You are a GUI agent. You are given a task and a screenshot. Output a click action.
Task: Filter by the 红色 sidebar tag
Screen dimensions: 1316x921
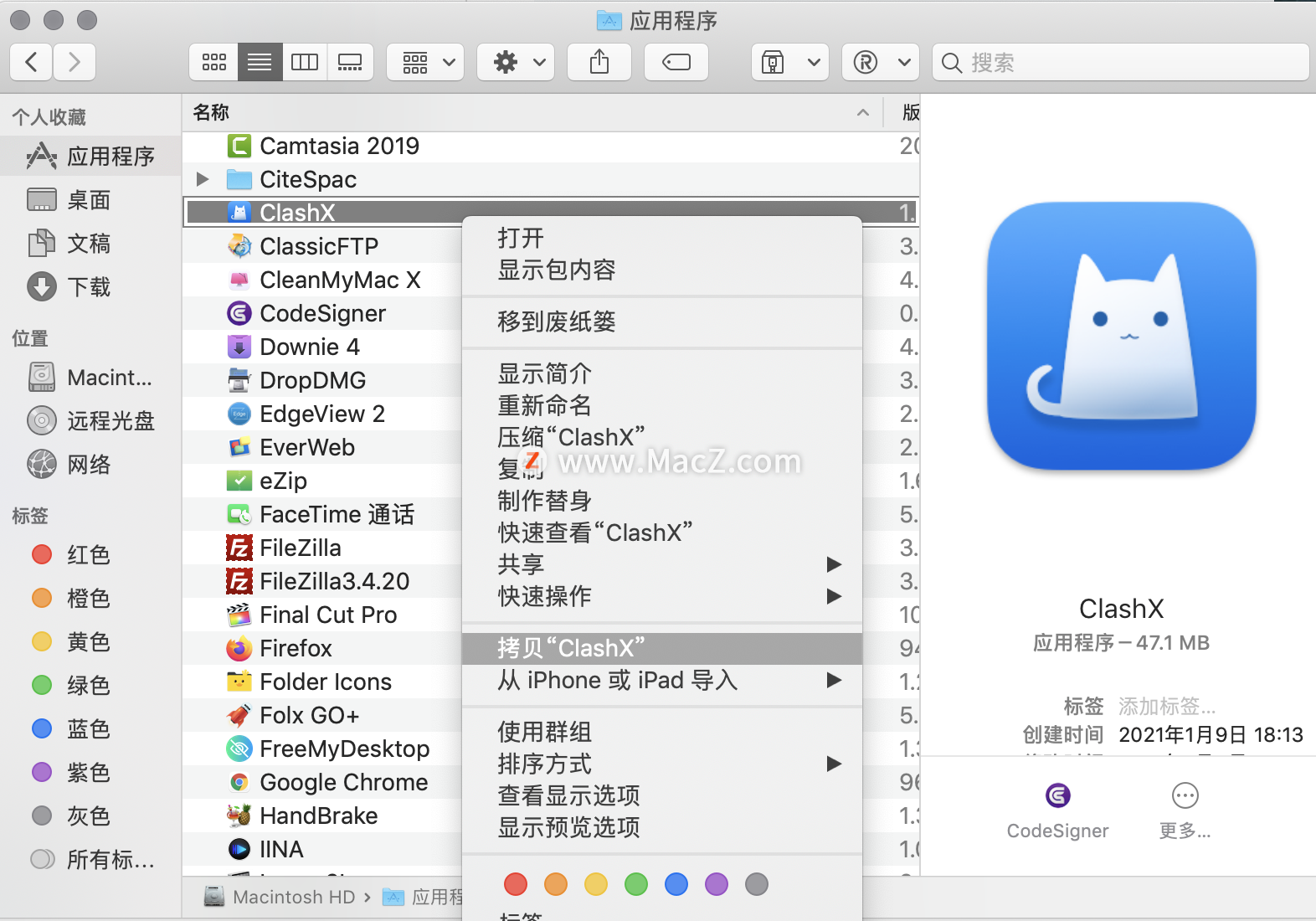(x=90, y=555)
